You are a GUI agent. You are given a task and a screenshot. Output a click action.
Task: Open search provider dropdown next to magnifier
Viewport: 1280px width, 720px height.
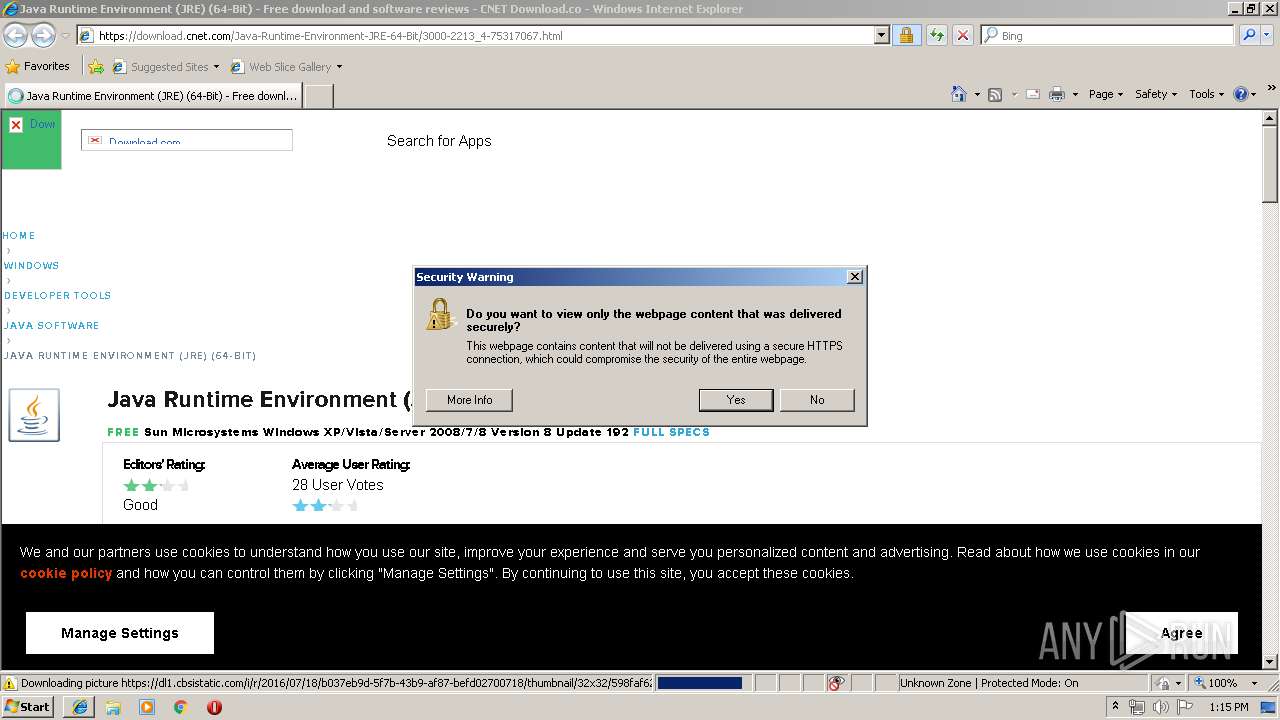click(x=1267, y=35)
